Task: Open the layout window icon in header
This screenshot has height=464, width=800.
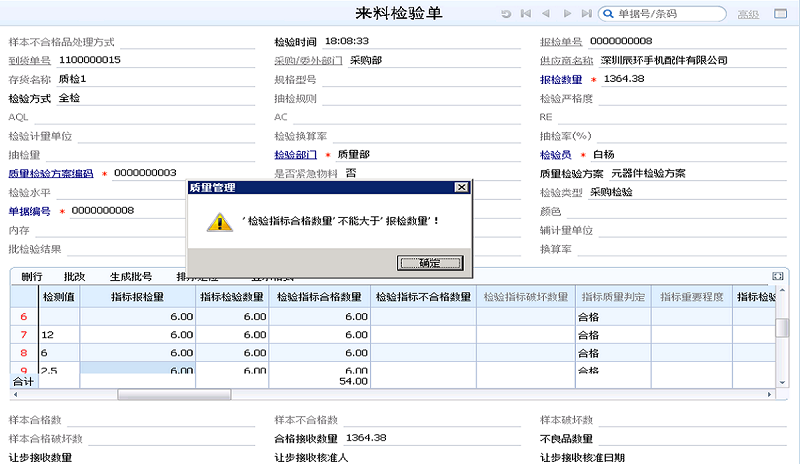Action: (x=781, y=14)
